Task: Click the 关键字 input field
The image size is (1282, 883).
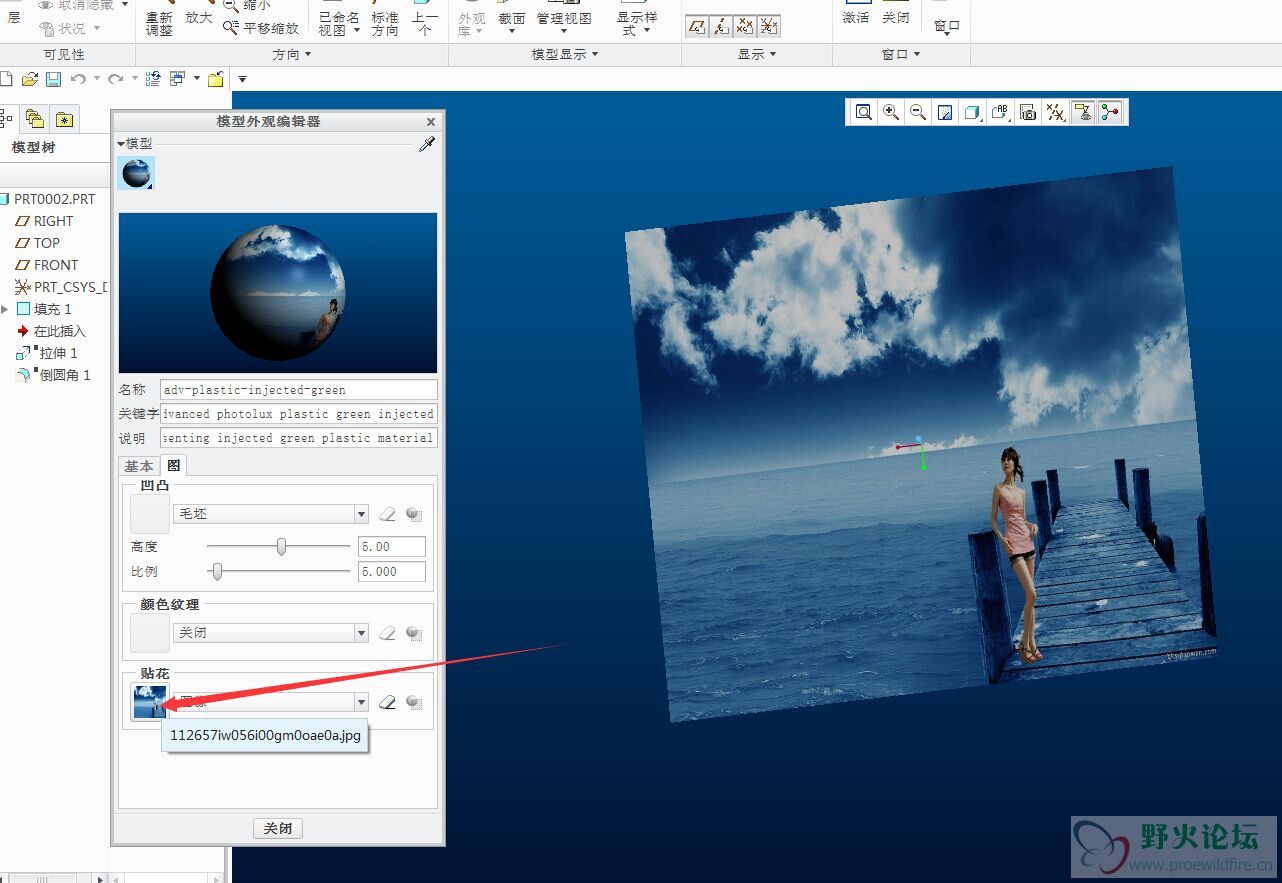Action: pos(299,413)
